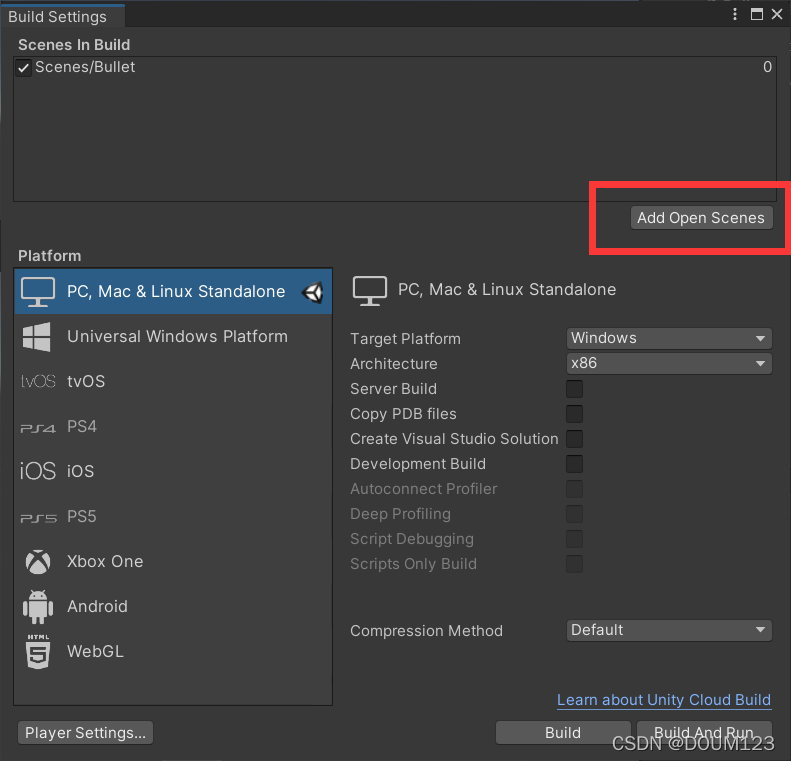This screenshot has height=761, width=791.
Task: Open the Architecture x86 dropdown
Action: (669, 363)
